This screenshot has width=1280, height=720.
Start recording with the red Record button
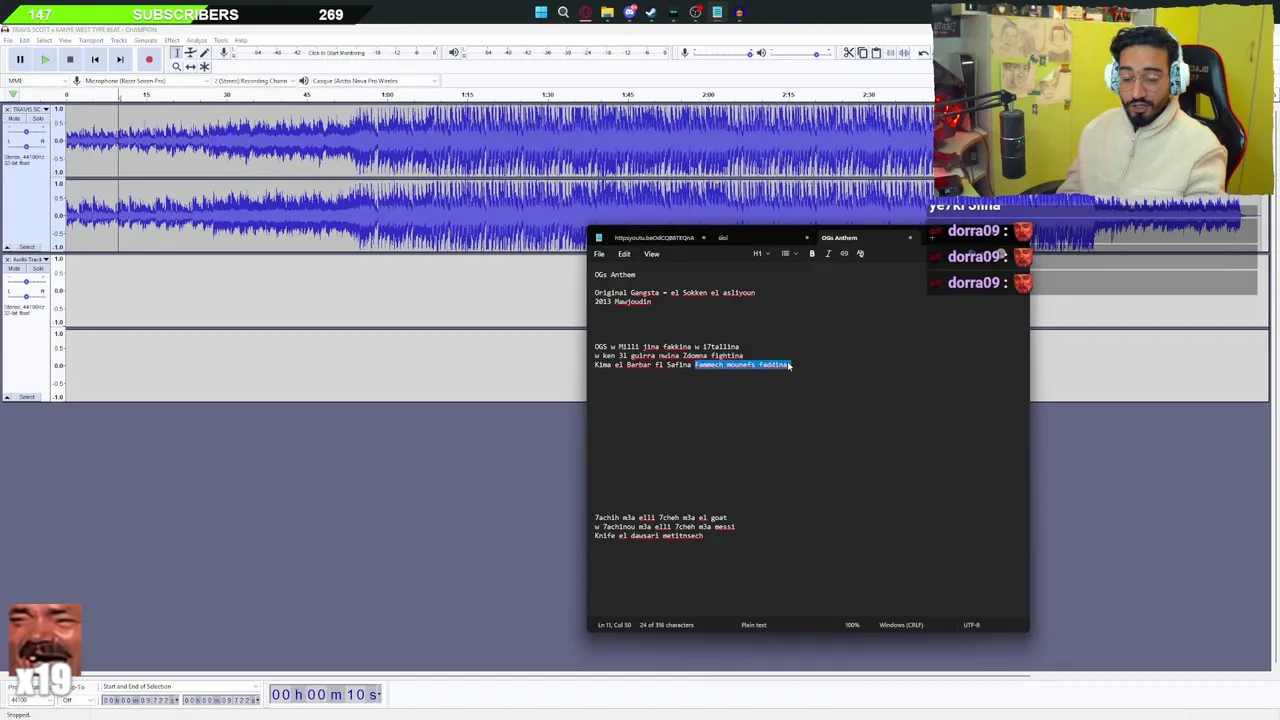pyautogui.click(x=149, y=60)
